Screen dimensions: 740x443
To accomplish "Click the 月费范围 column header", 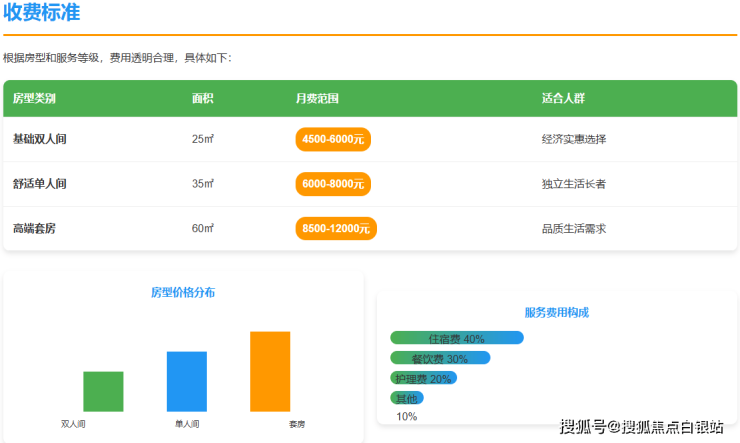I will 317,99.
